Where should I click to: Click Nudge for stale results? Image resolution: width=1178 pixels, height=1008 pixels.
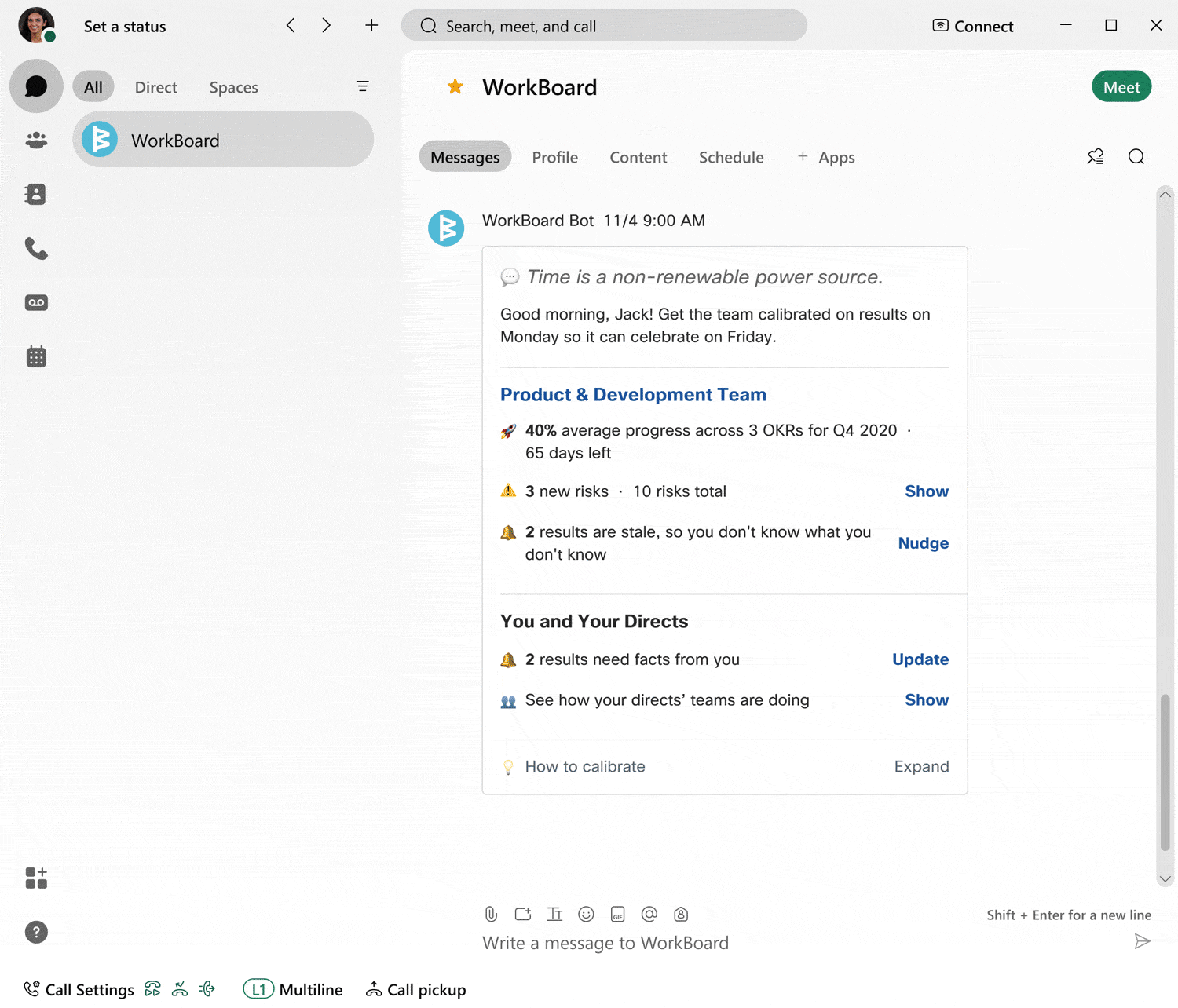924,543
